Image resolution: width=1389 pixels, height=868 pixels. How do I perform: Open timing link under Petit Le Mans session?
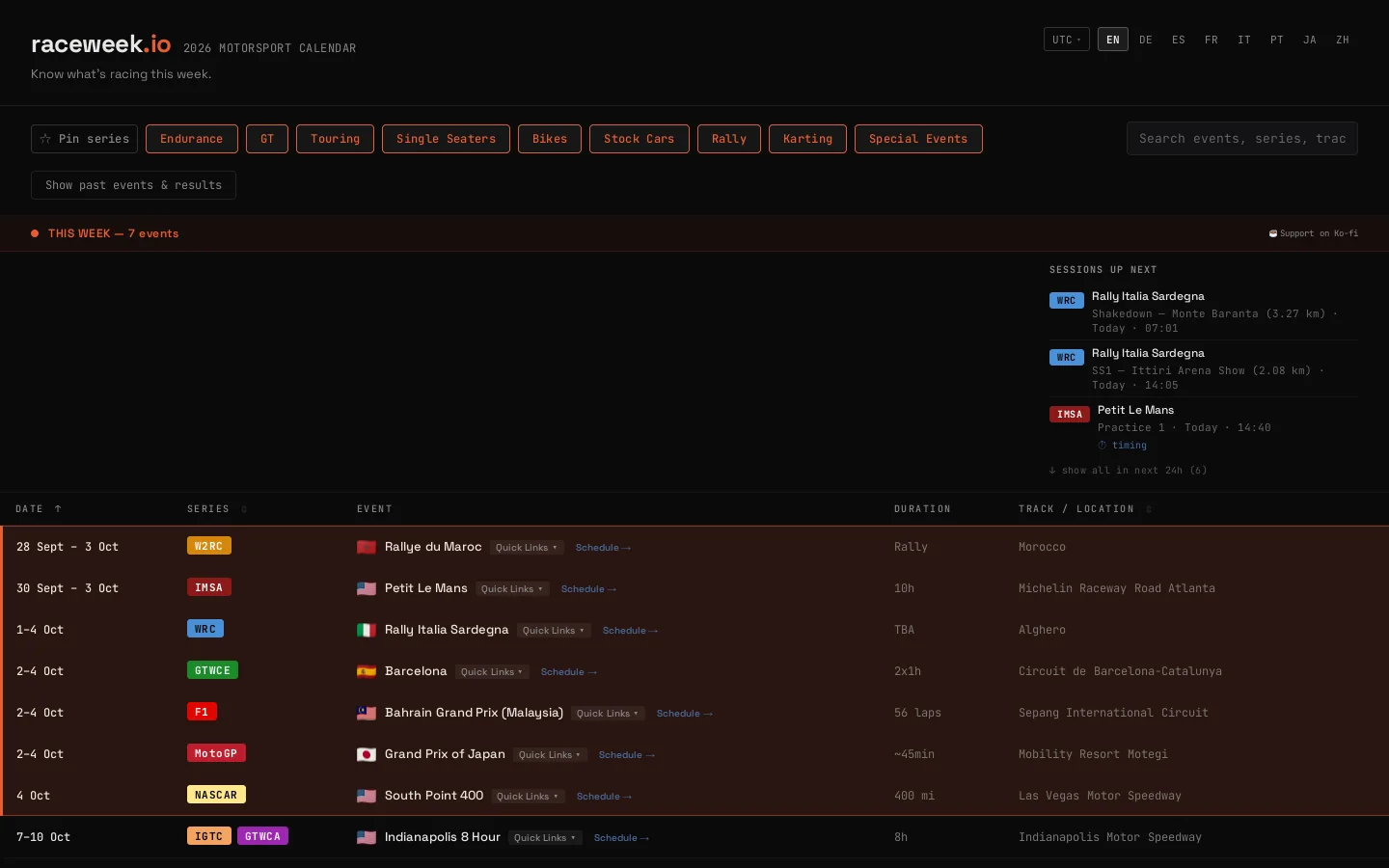coord(1123,446)
